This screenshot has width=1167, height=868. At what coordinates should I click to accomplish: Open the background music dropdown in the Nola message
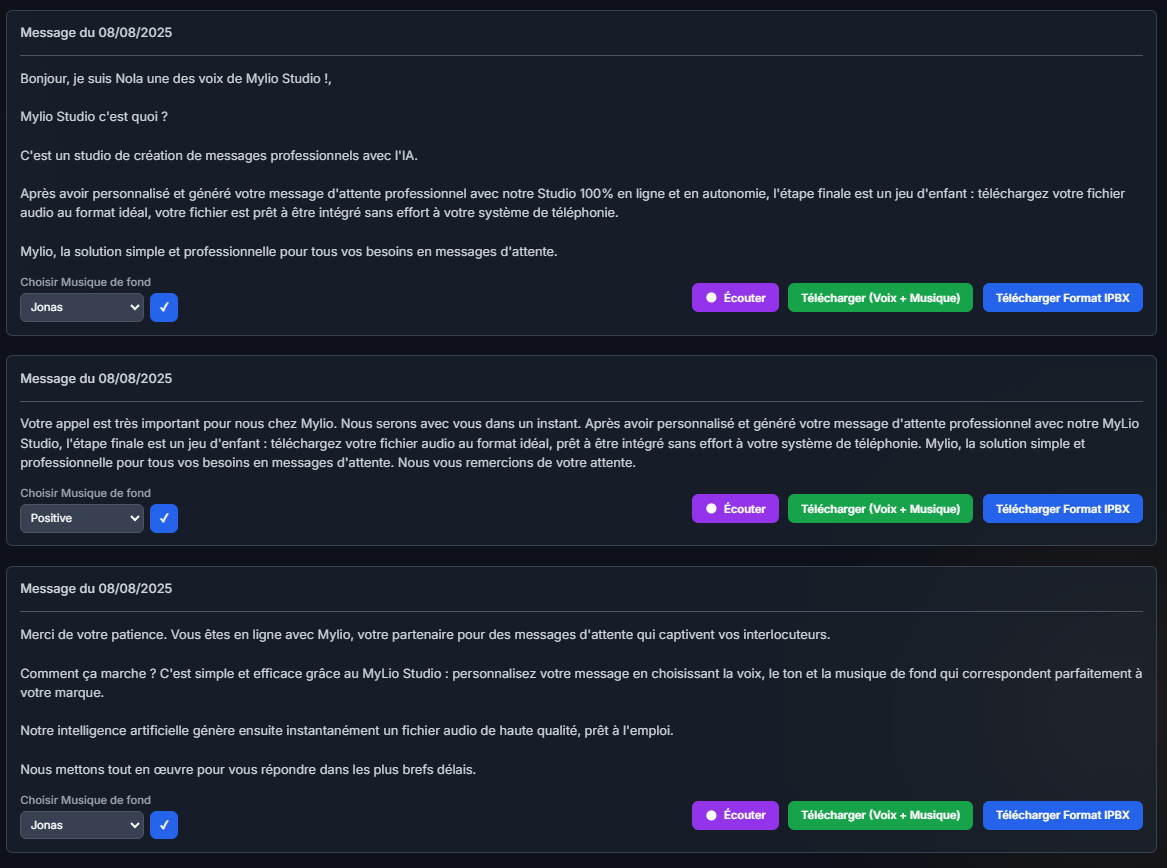click(82, 308)
